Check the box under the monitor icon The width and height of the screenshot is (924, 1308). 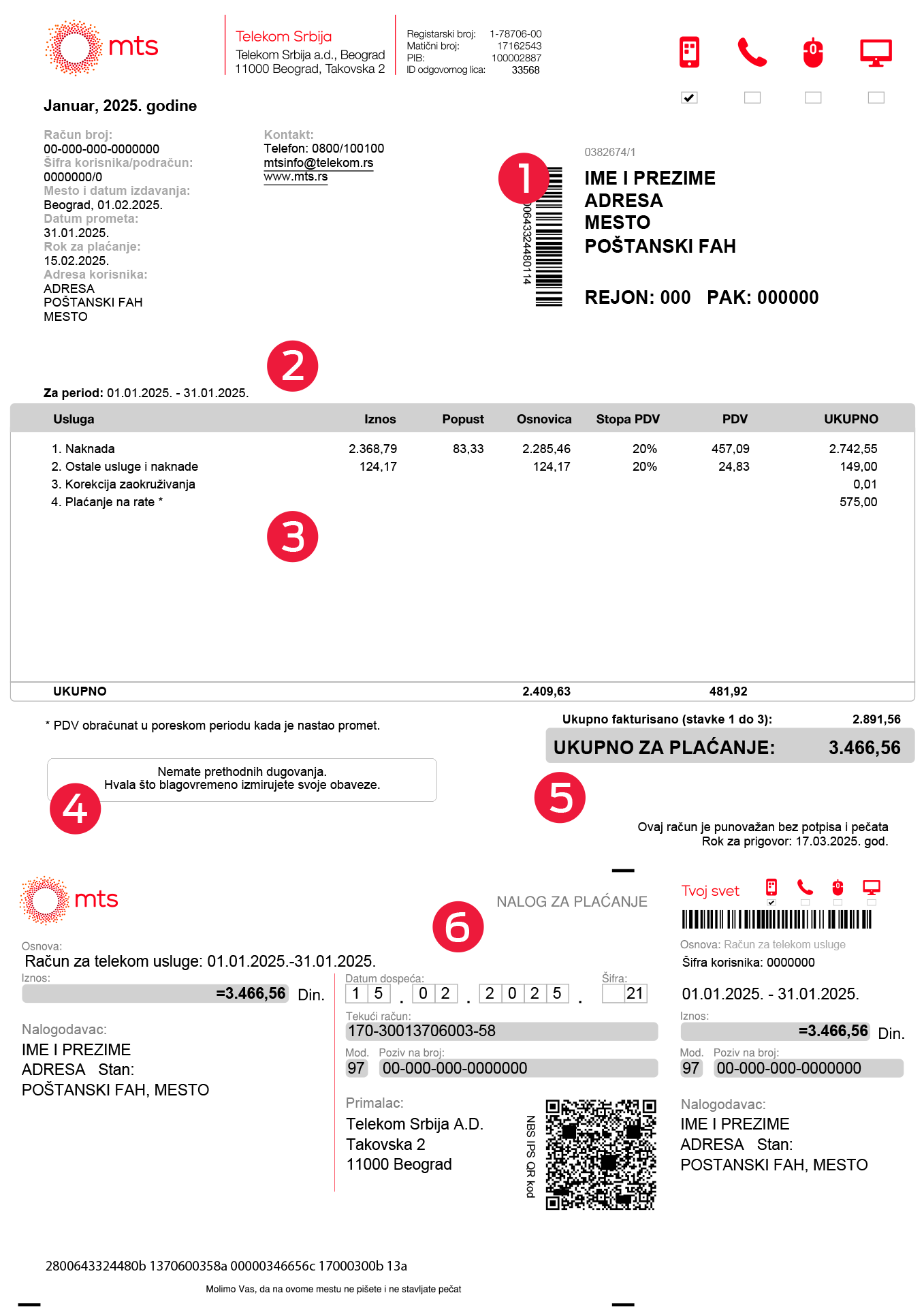tap(876, 97)
